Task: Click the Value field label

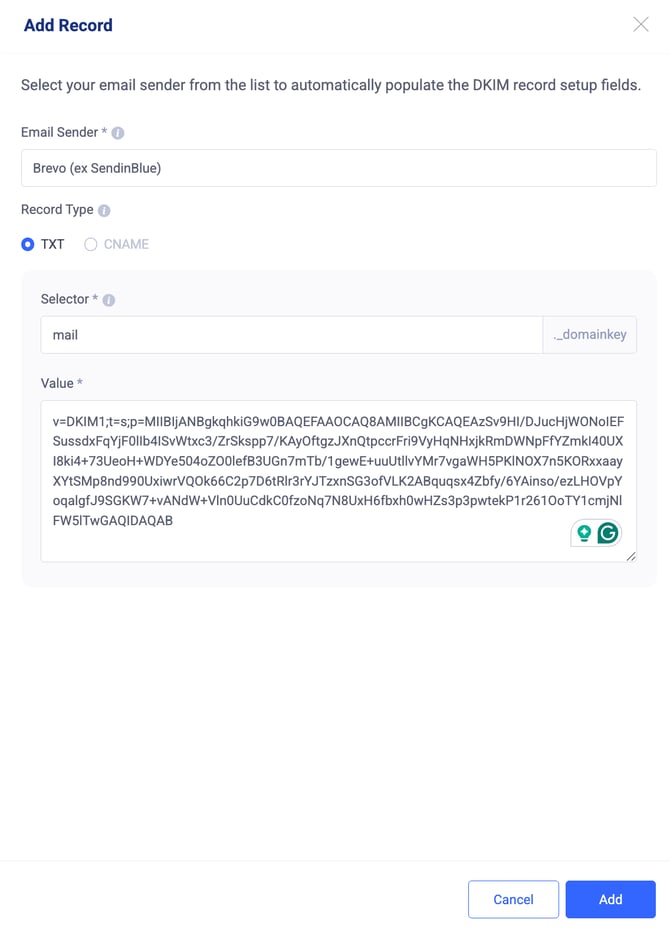Action: click(x=57, y=383)
